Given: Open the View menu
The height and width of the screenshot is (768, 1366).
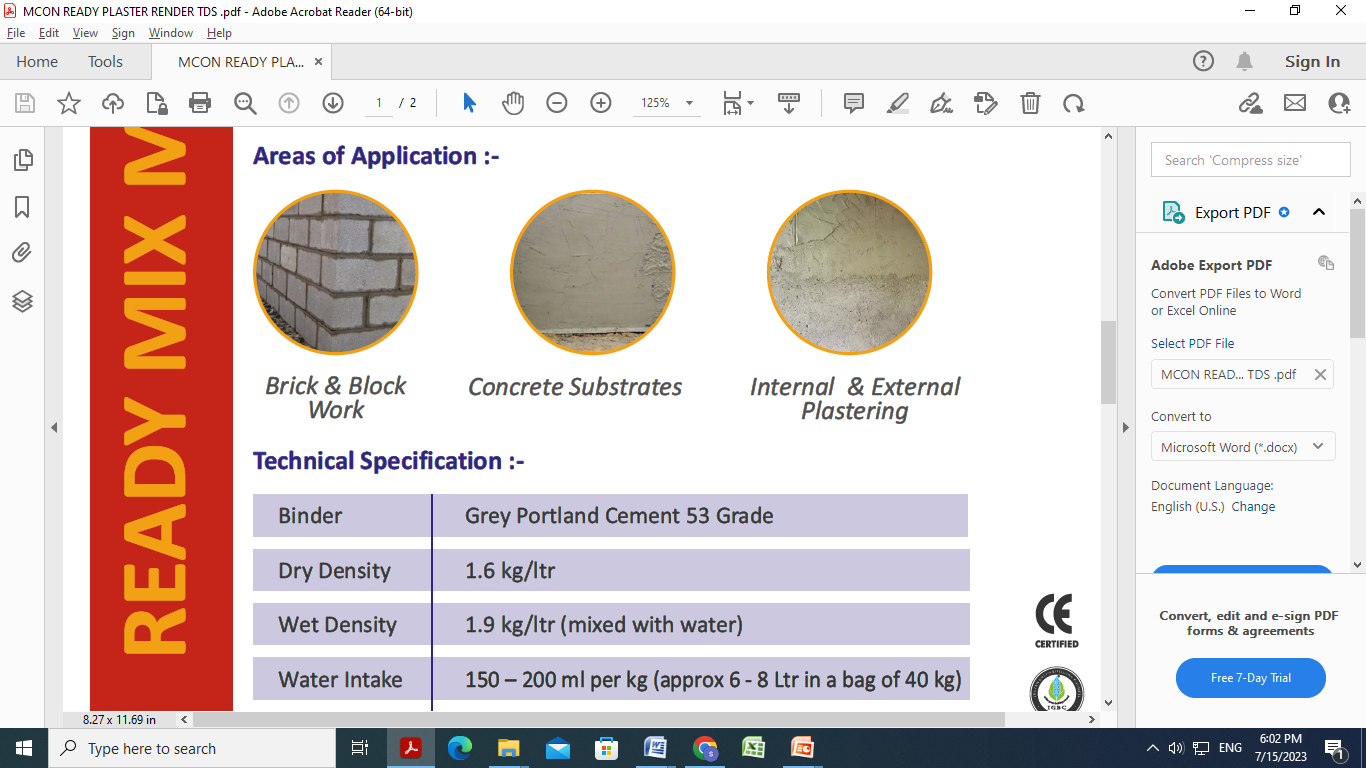Looking at the screenshot, I should (85, 33).
